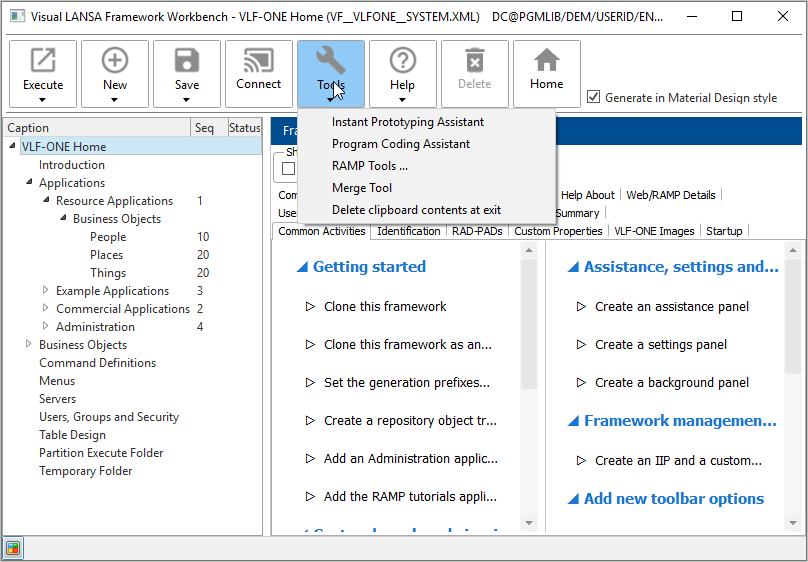
Task: Open Clone this framework as an... activity
Action: (408, 345)
